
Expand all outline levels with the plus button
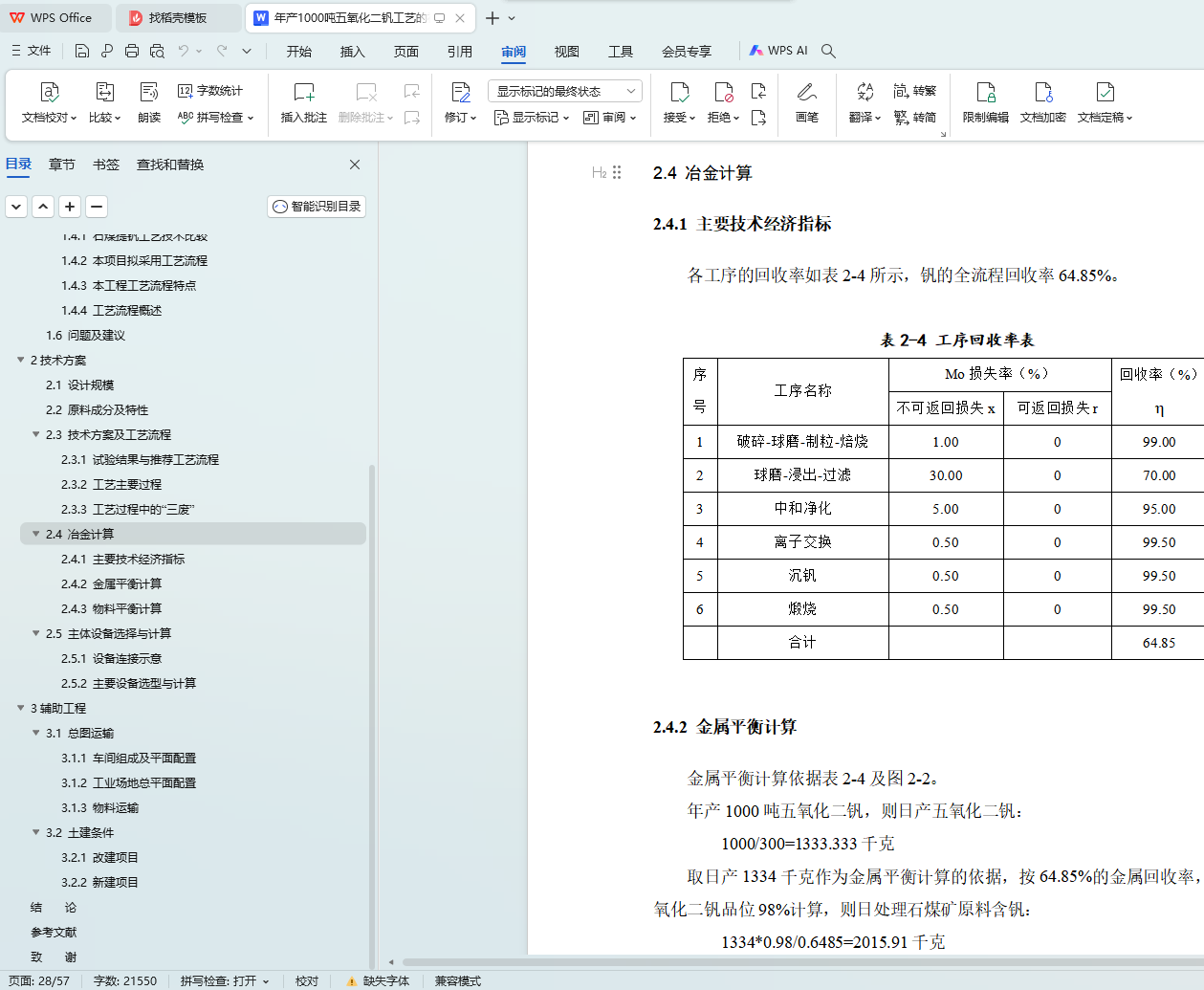(70, 206)
